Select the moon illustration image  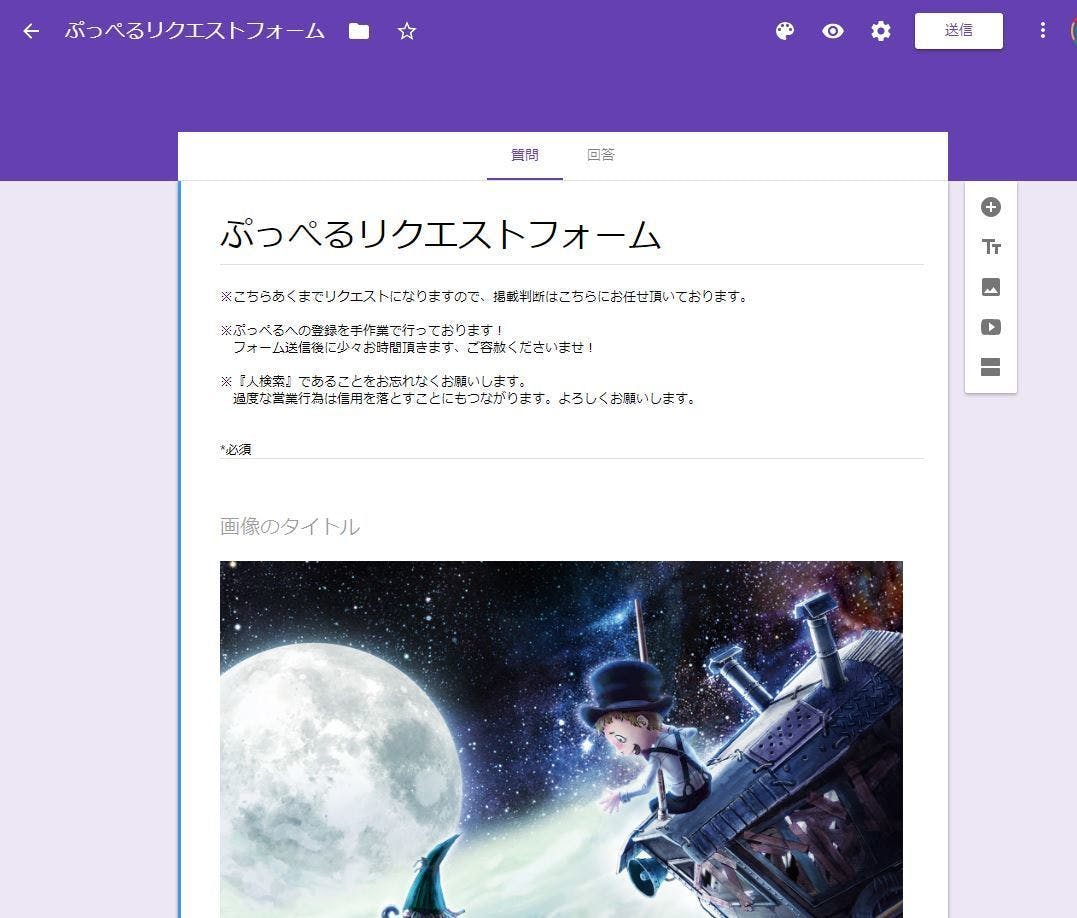(560, 738)
